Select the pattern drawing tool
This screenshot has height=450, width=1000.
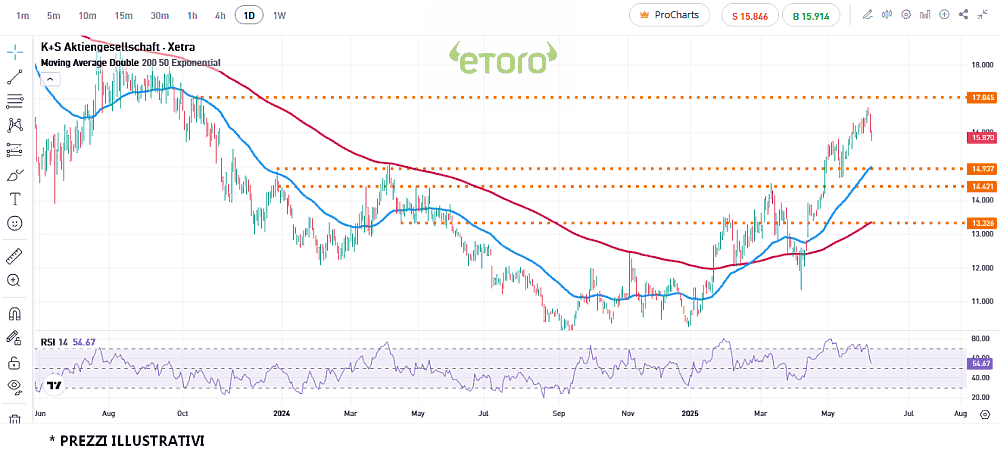tap(15, 125)
